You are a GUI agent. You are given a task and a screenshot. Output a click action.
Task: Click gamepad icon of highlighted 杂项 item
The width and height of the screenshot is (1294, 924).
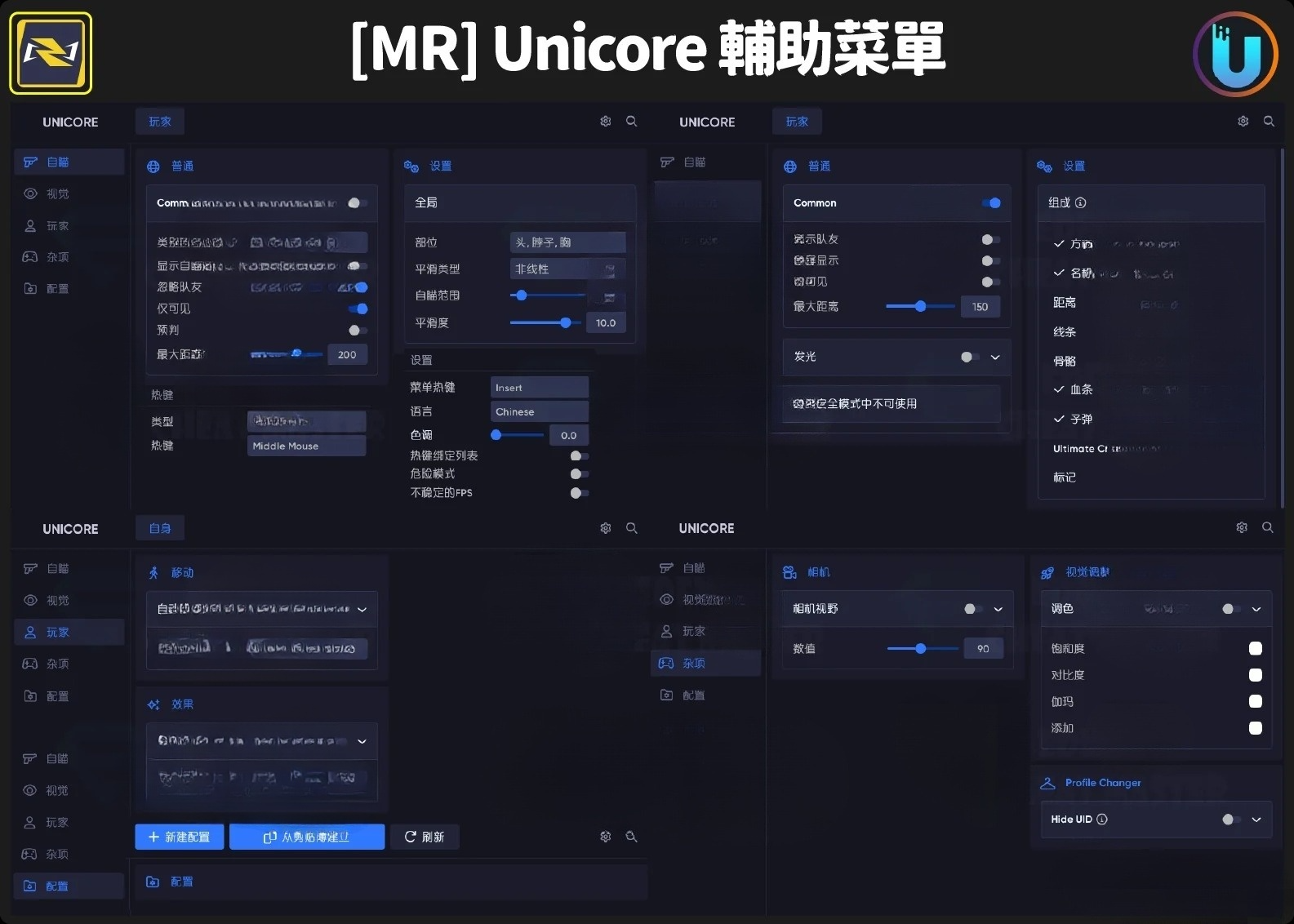coord(666,664)
